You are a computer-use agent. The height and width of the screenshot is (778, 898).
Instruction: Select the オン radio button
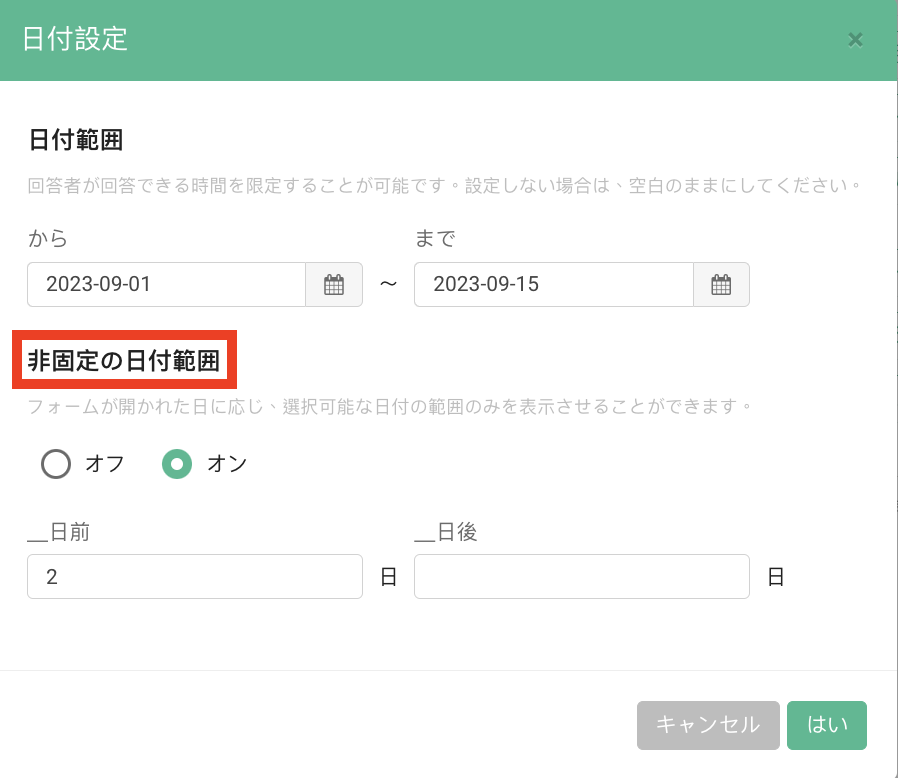[177, 463]
